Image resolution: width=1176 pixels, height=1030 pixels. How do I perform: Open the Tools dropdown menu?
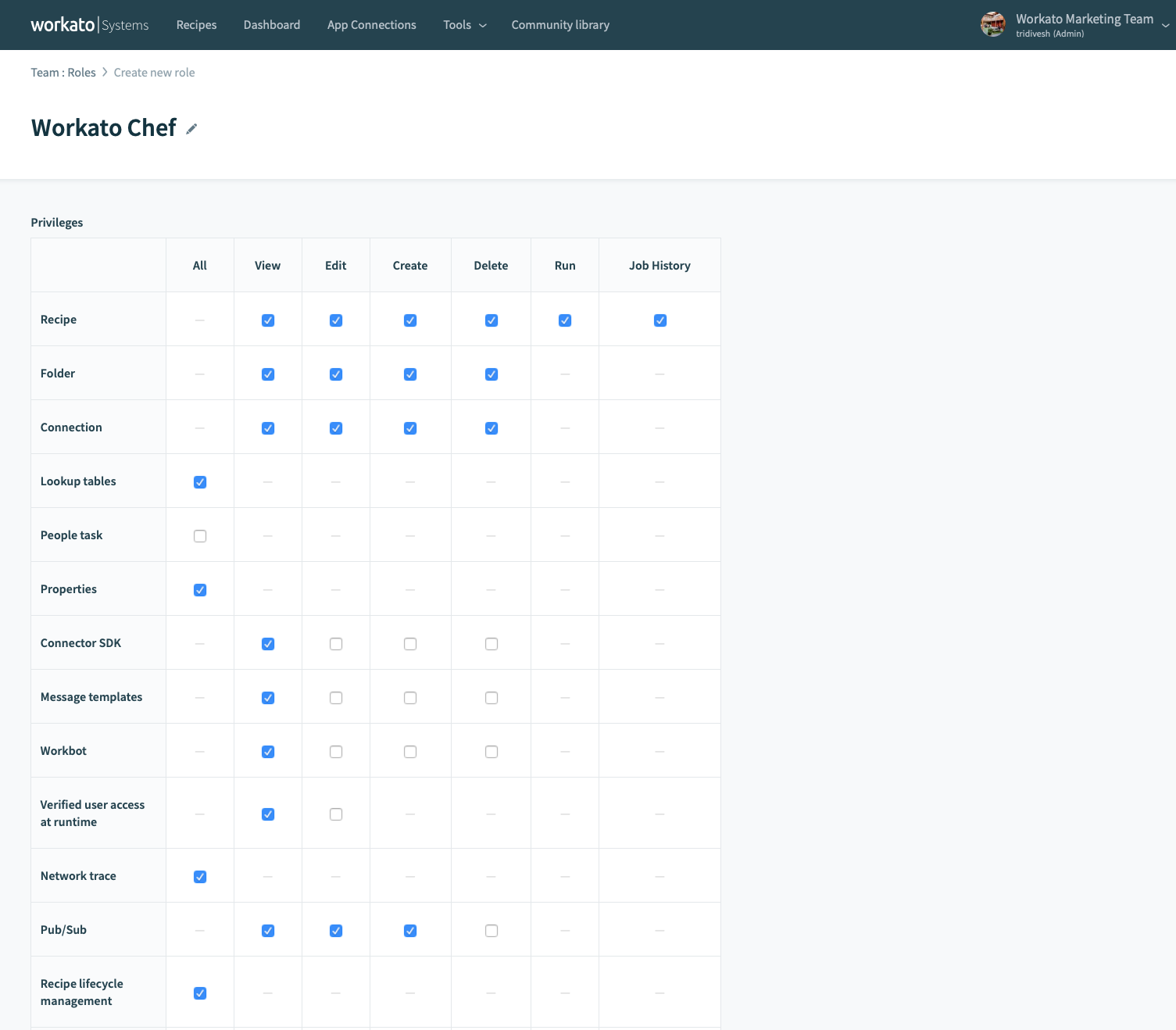[x=465, y=25]
